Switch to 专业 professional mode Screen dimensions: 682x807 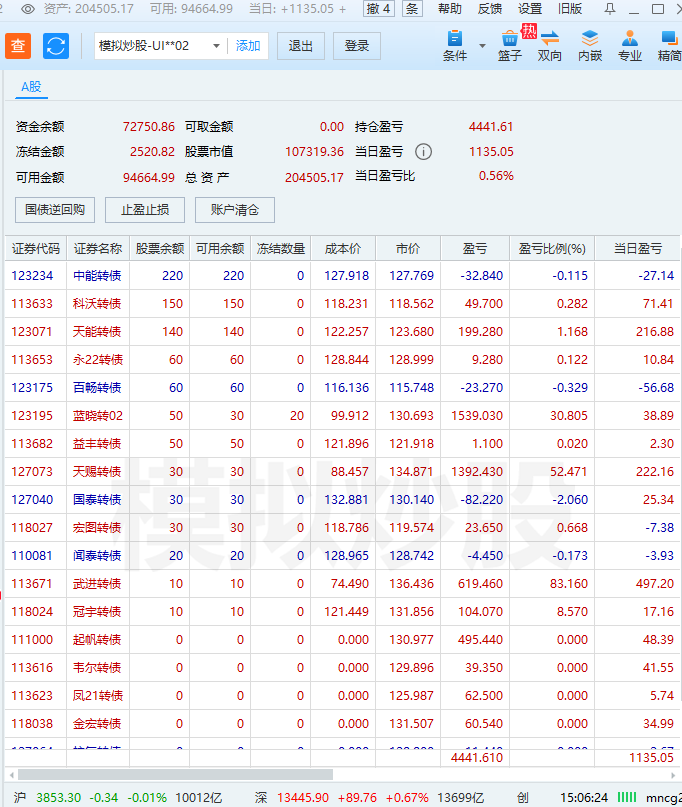click(x=630, y=45)
